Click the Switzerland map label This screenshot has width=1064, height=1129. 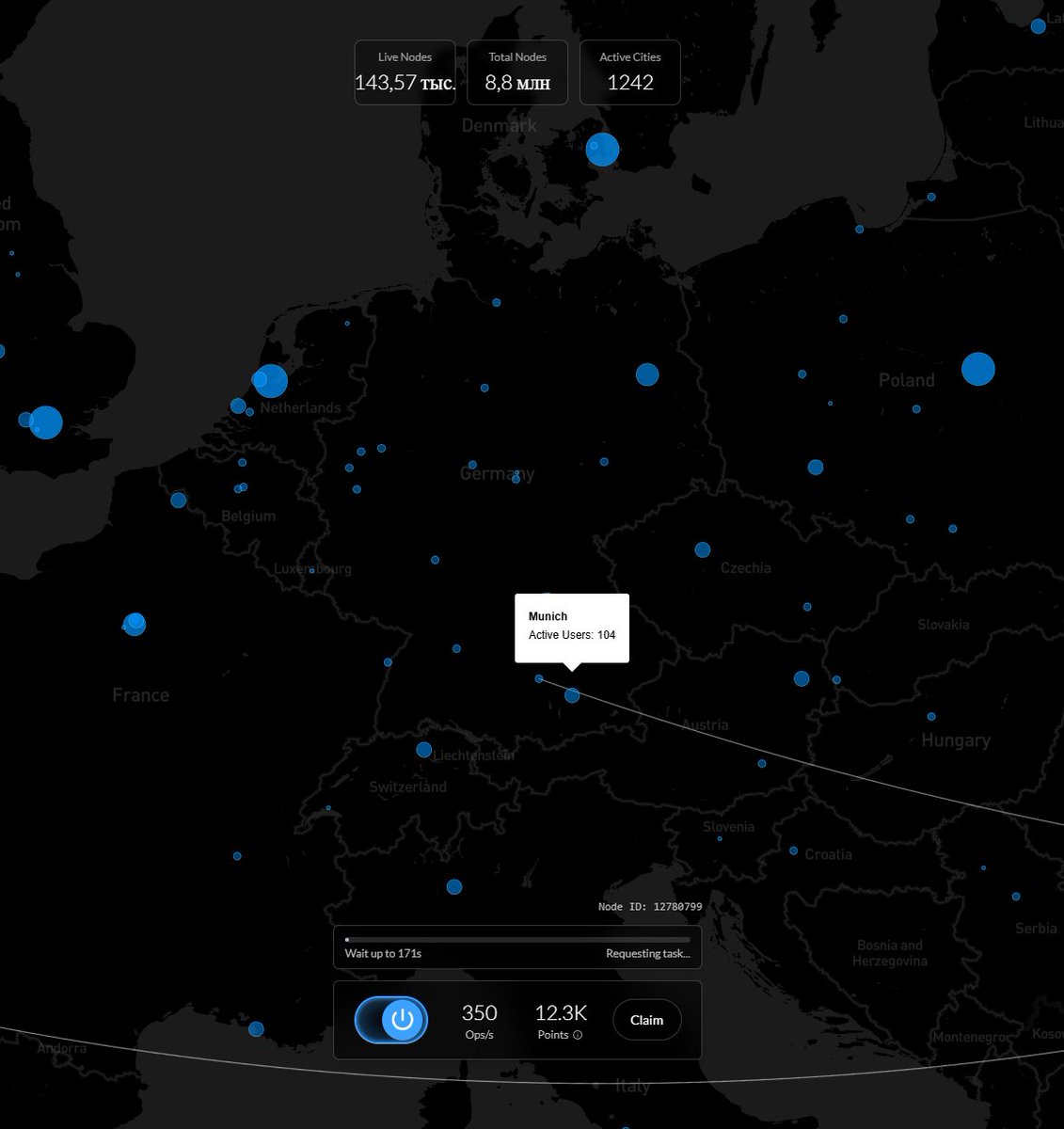pyautogui.click(x=407, y=787)
